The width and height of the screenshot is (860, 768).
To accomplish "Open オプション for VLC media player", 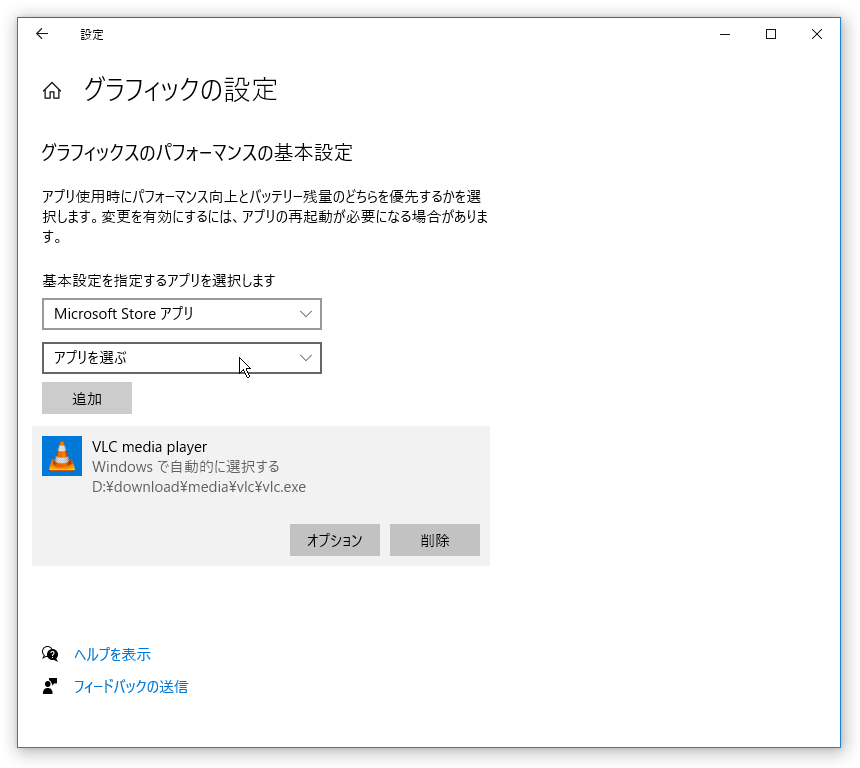I will pyautogui.click(x=335, y=540).
